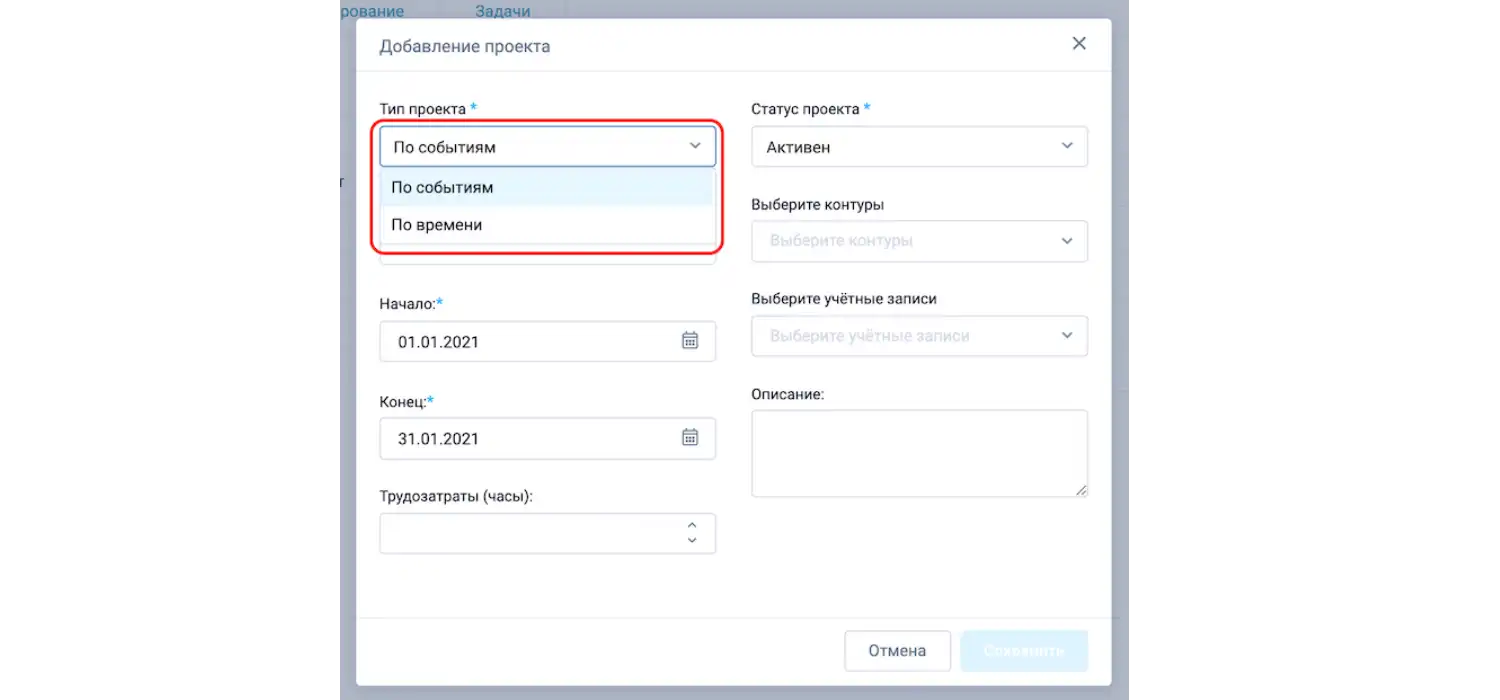
Task: Switch to the Задачи tab
Action: pos(502,11)
